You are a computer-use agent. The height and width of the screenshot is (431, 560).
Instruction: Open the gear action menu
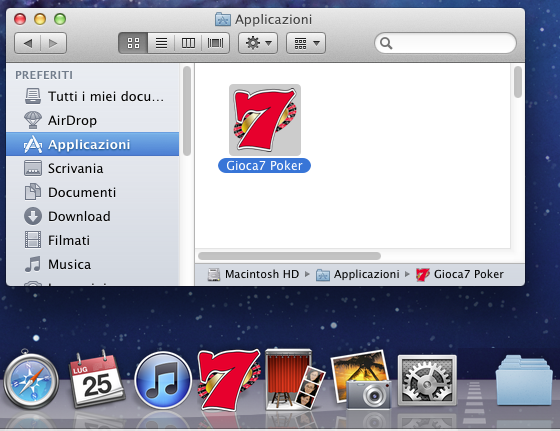coord(258,43)
